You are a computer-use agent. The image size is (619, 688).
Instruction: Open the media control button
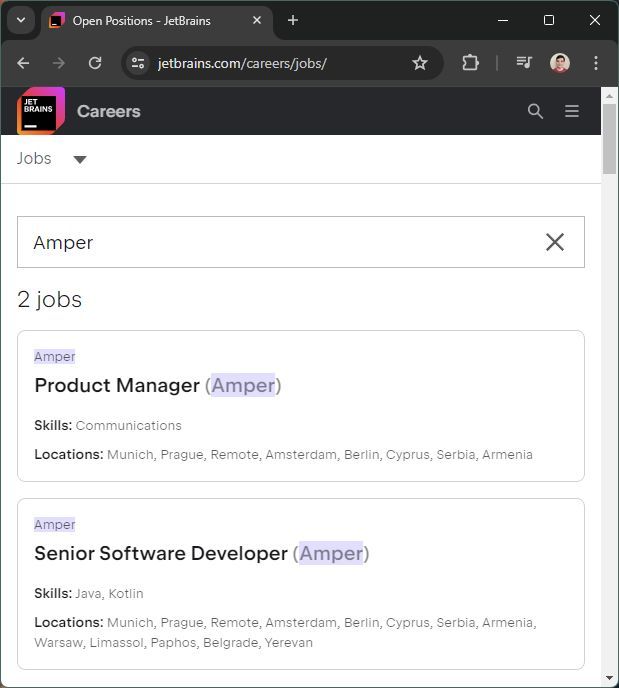click(524, 63)
